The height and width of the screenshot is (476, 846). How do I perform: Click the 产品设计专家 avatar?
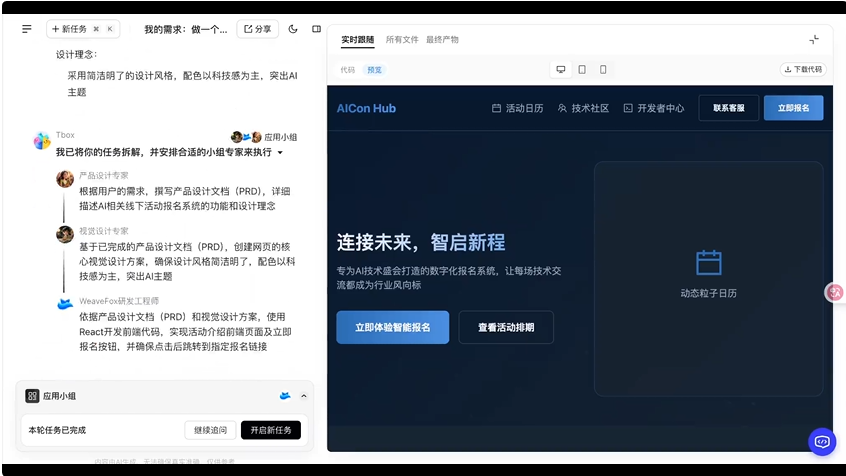(65, 179)
